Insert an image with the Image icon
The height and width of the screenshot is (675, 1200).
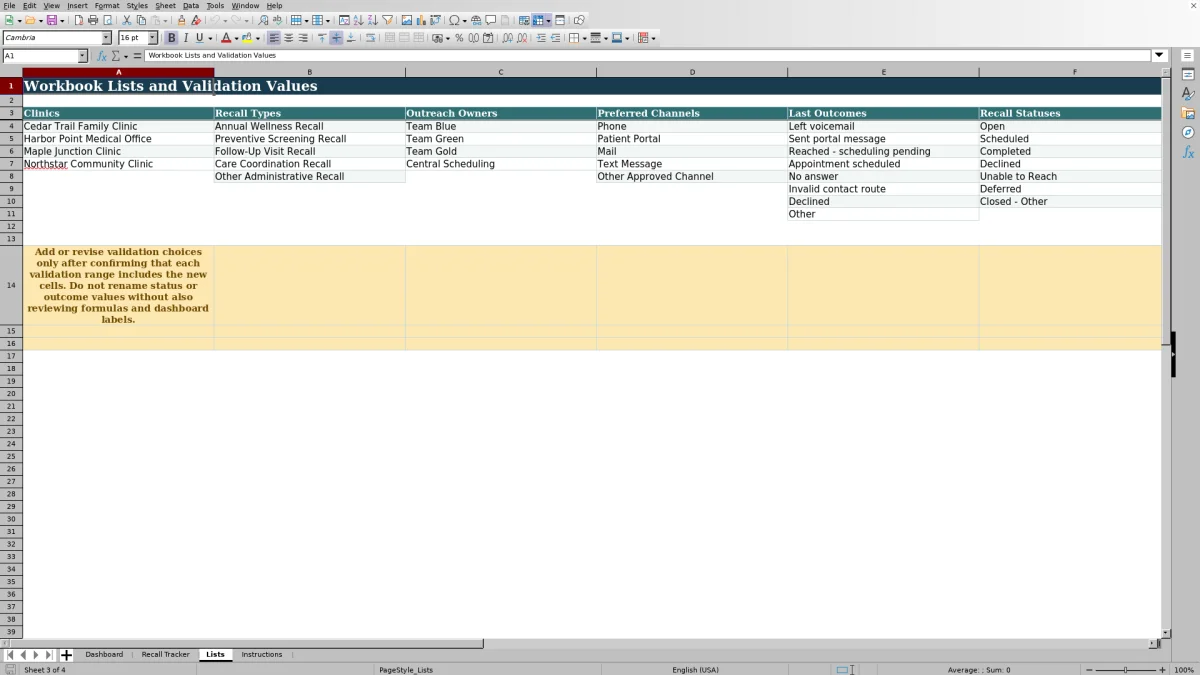pyautogui.click(x=407, y=20)
